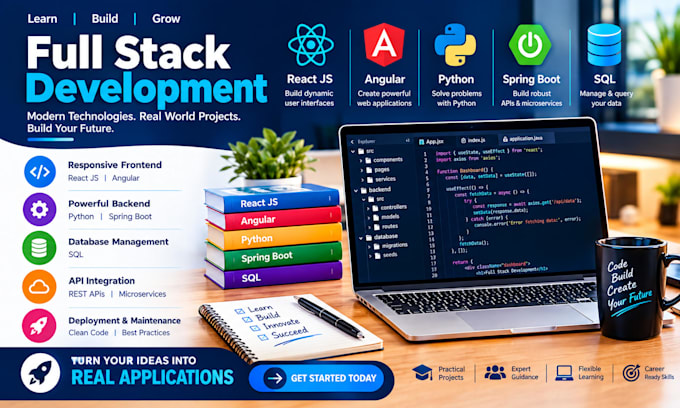Click the GET STARTED TODAY button
Screen dimensions: 680x408
coord(317,378)
